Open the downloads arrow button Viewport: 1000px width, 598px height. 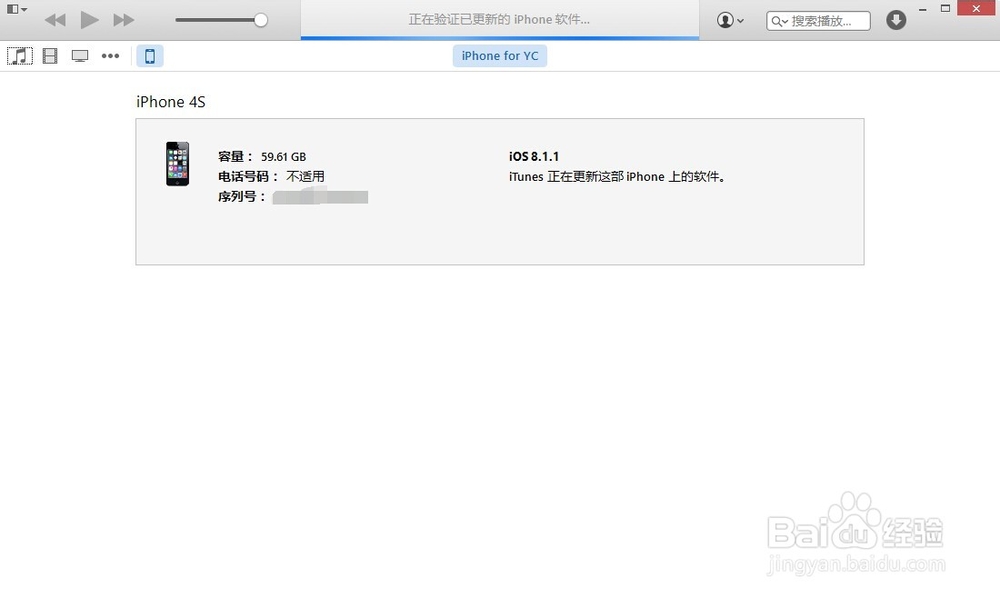tap(896, 20)
